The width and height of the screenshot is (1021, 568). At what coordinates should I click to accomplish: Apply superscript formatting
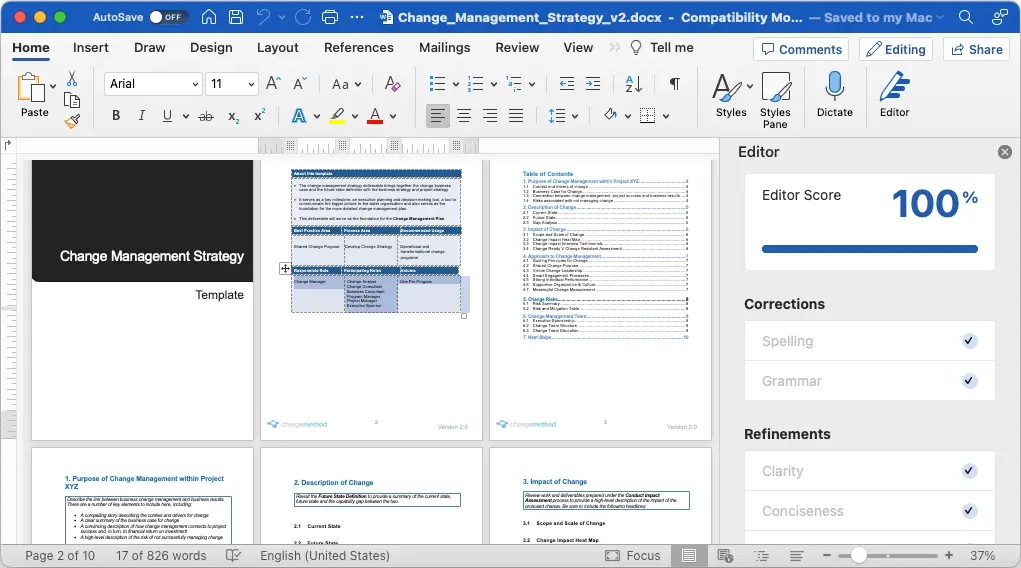click(x=259, y=115)
